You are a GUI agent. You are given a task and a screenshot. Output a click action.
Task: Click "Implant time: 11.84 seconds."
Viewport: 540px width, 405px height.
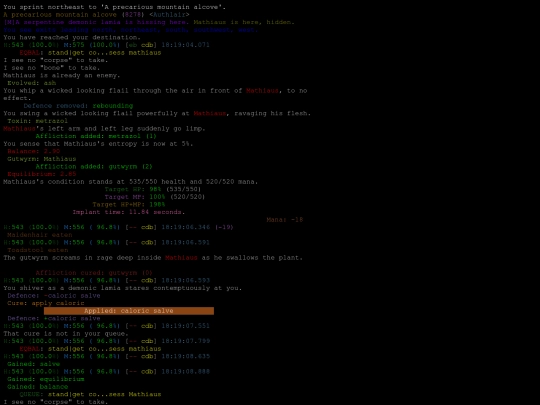pos(129,212)
